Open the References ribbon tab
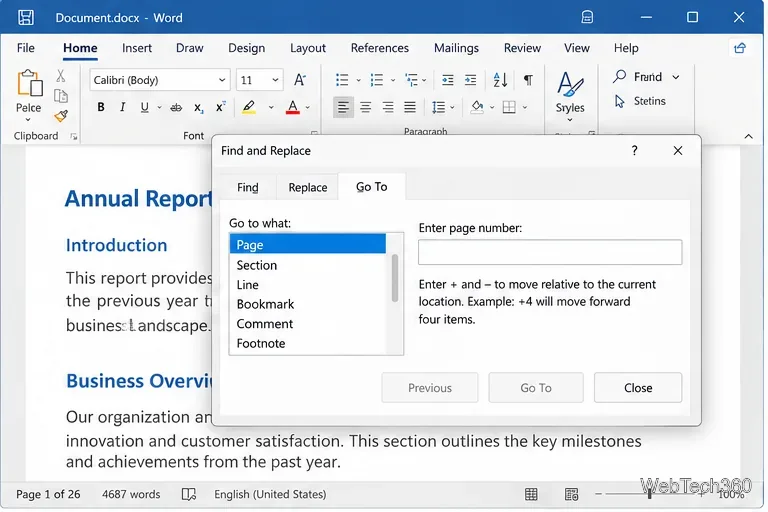This screenshot has width=768, height=512. point(380,48)
